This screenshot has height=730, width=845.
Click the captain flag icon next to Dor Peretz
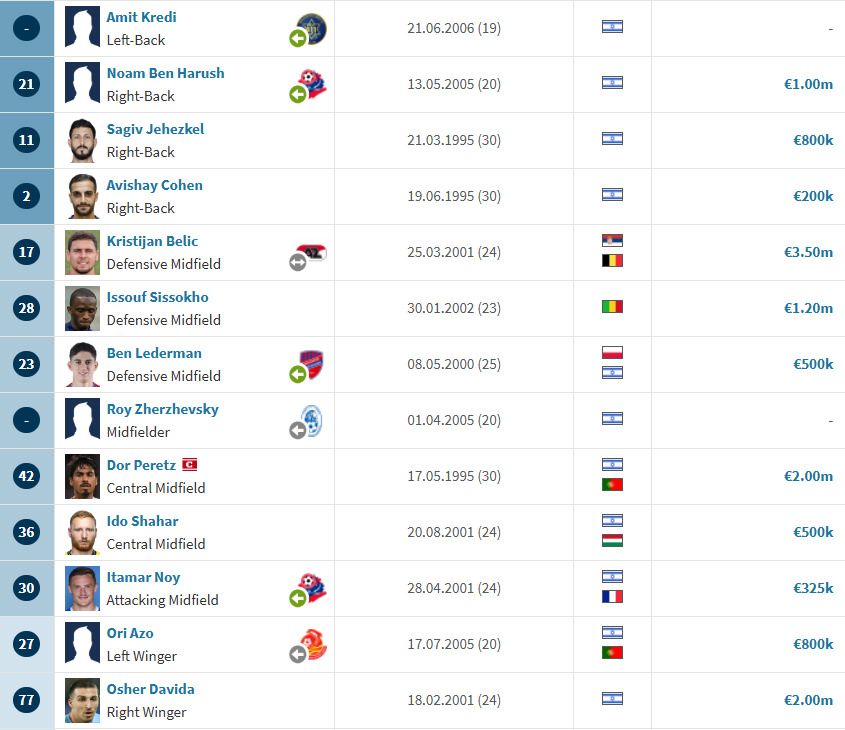pos(190,464)
